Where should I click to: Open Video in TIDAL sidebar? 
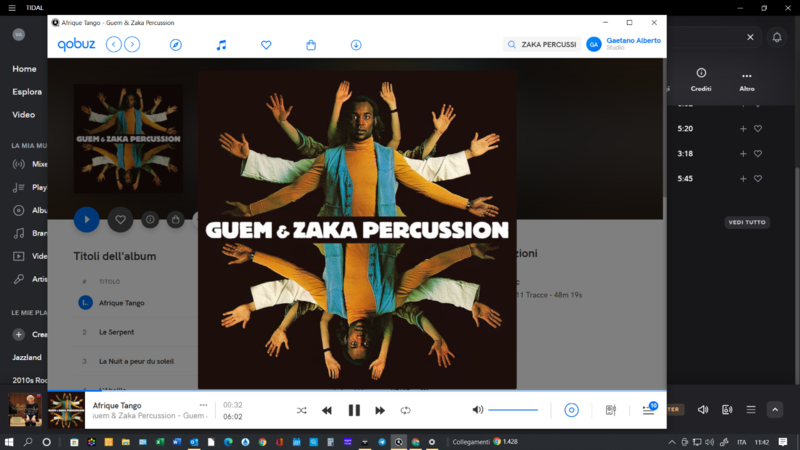click(24, 114)
